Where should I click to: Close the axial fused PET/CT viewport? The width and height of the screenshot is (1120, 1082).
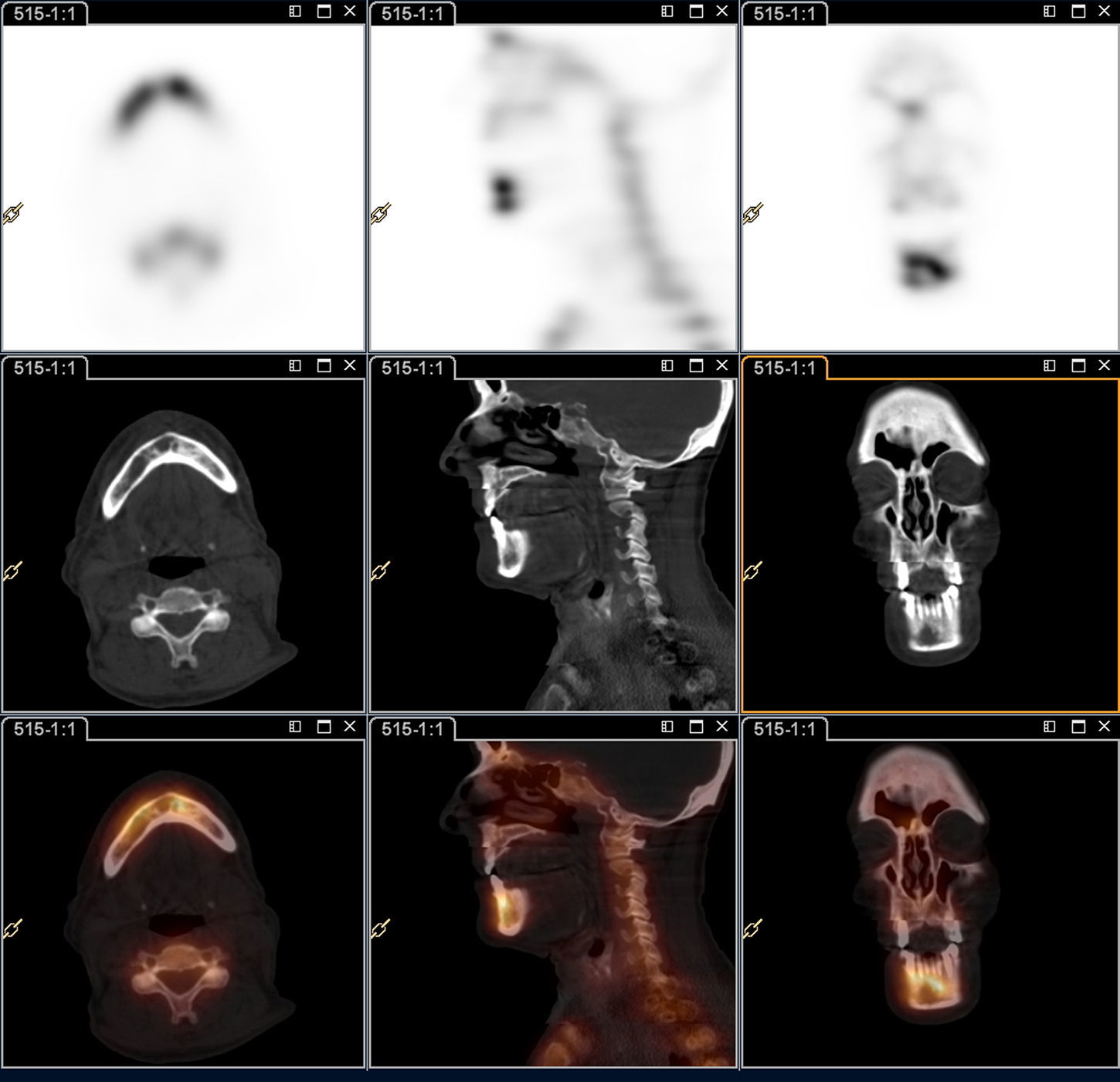[x=350, y=727]
